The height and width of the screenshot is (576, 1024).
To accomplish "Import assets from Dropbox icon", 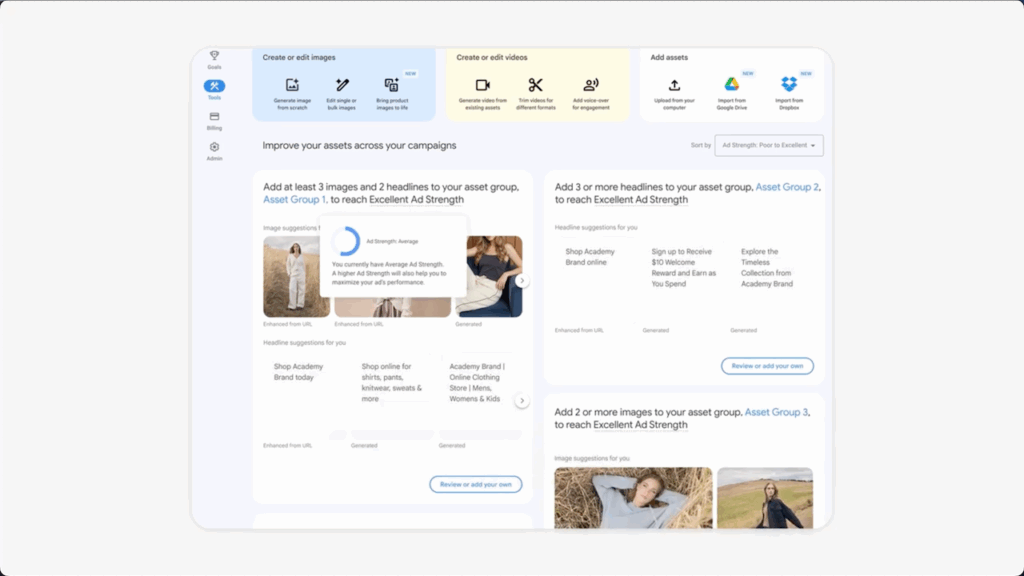I will 789,86.
